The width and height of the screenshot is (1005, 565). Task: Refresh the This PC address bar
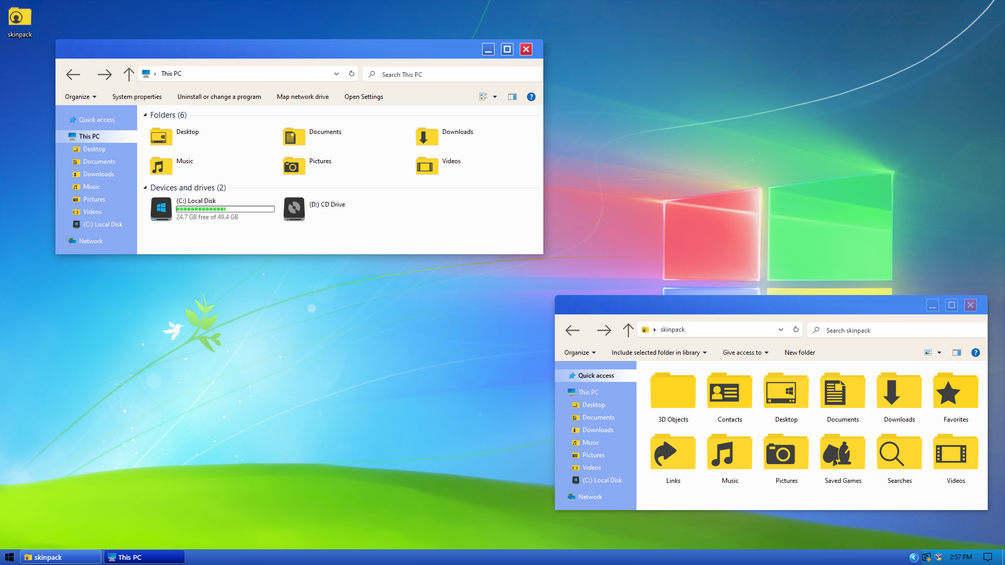pos(351,74)
